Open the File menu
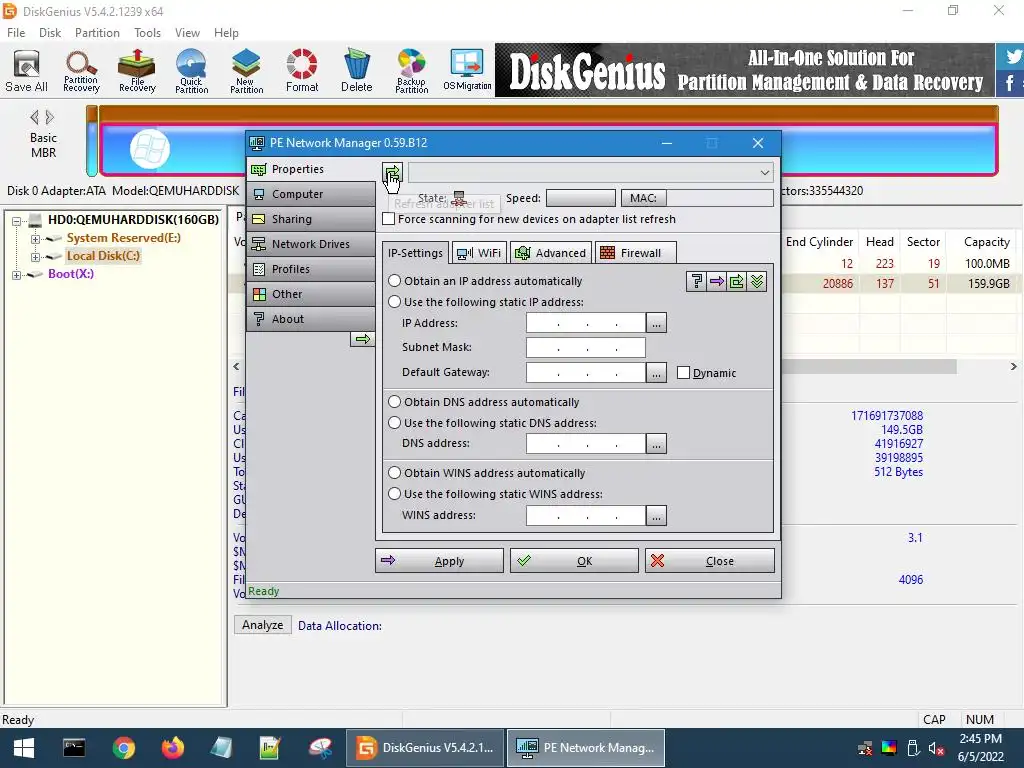 coord(16,33)
